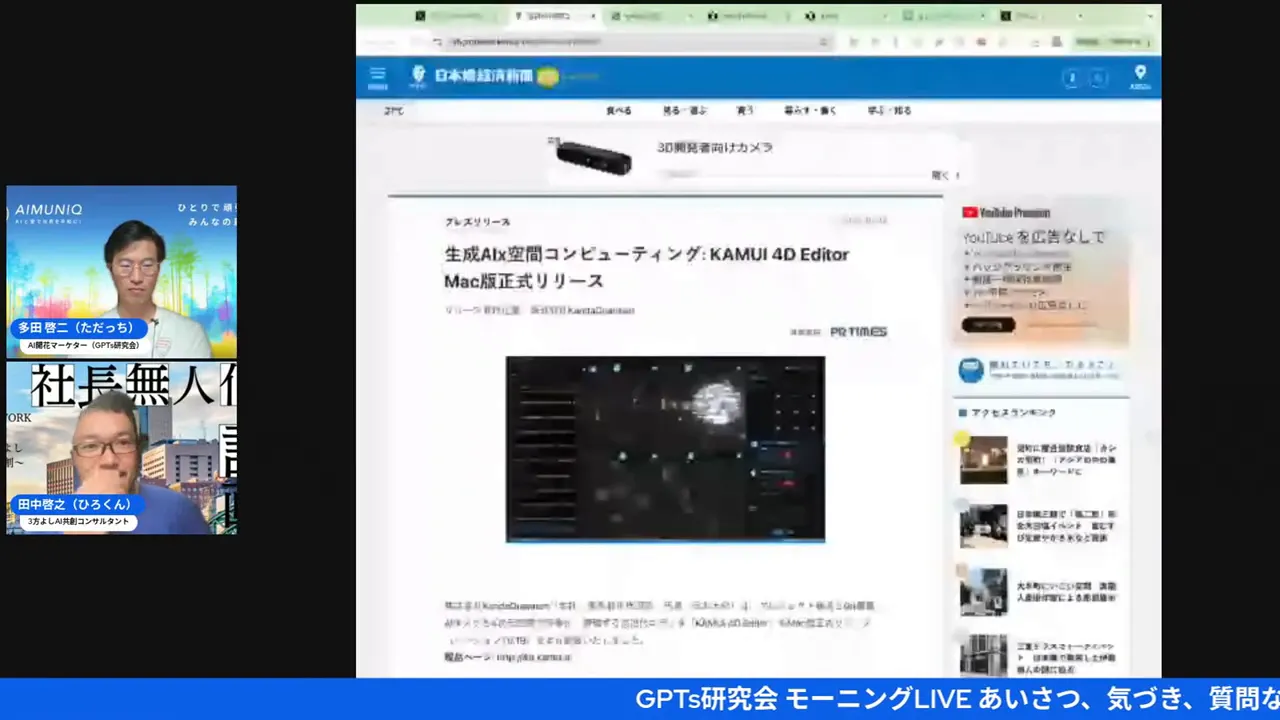Click the bookmark star in the address bar
1280x720 pixels.
coord(823,42)
